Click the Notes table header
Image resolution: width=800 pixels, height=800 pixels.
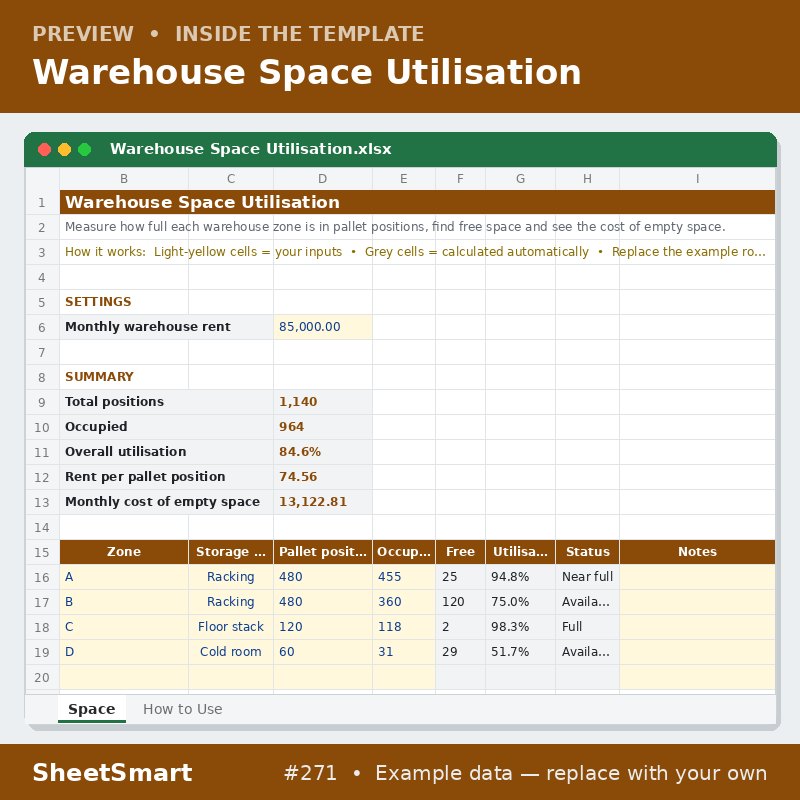click(697, 552)
